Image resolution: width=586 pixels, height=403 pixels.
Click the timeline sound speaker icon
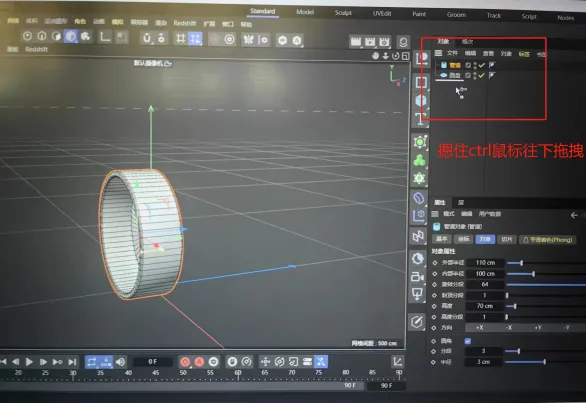(x=120, y=362)
